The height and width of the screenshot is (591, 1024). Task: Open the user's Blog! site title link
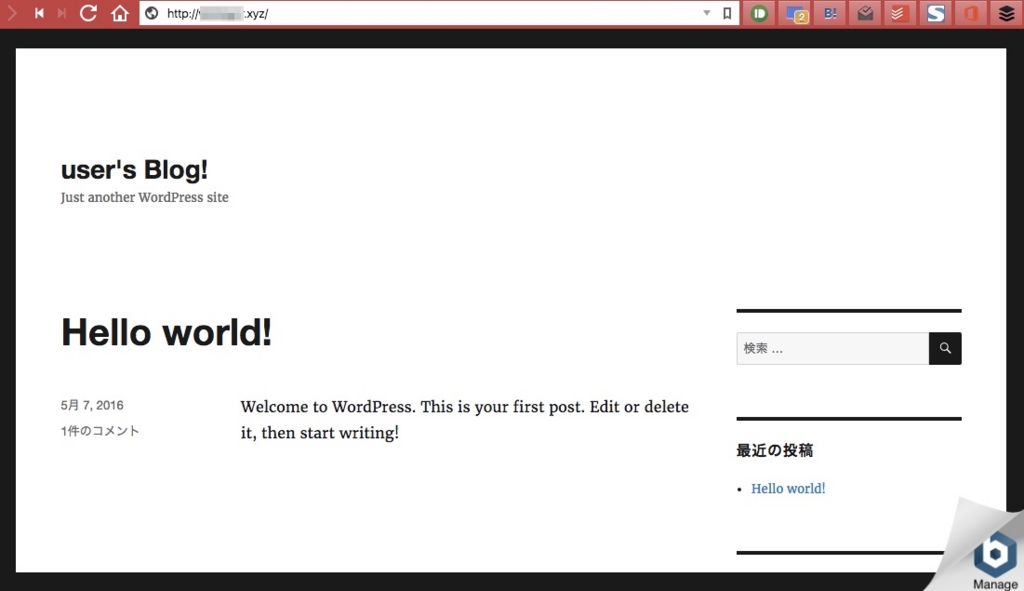click(x=135, y=170)
